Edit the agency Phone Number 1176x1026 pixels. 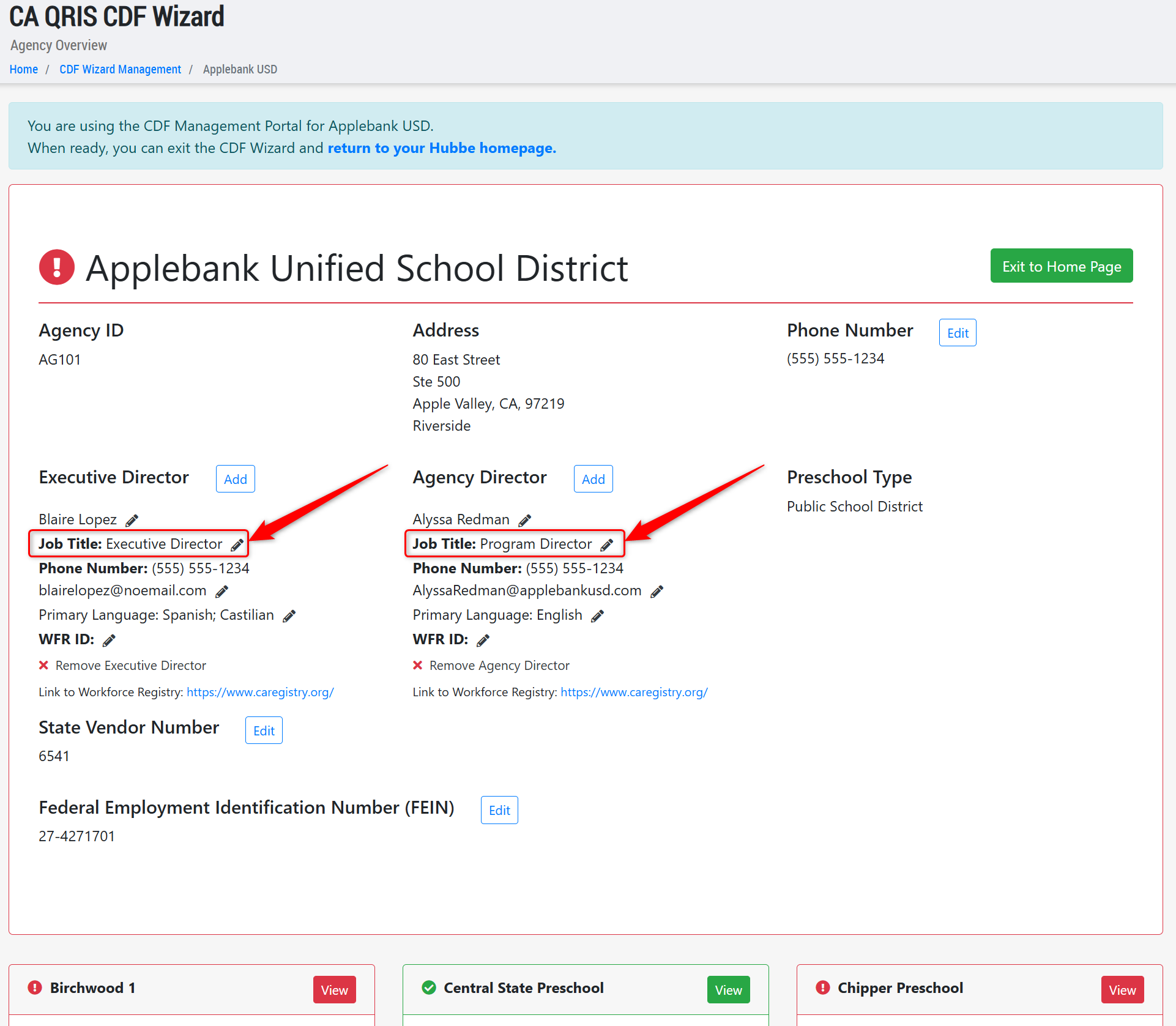click(957, 333)
